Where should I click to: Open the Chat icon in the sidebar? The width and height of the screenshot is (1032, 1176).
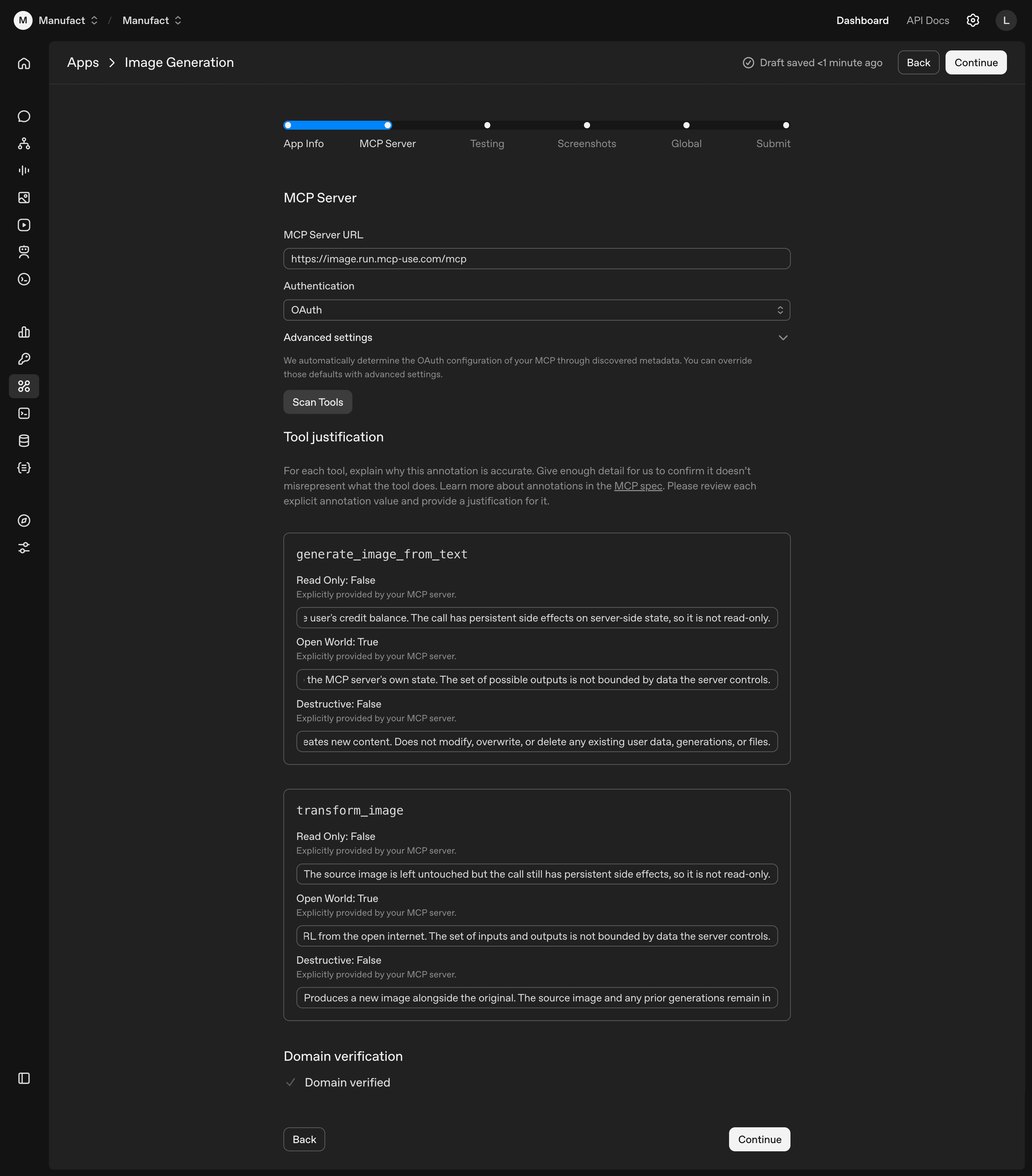[x=24, y=116]
